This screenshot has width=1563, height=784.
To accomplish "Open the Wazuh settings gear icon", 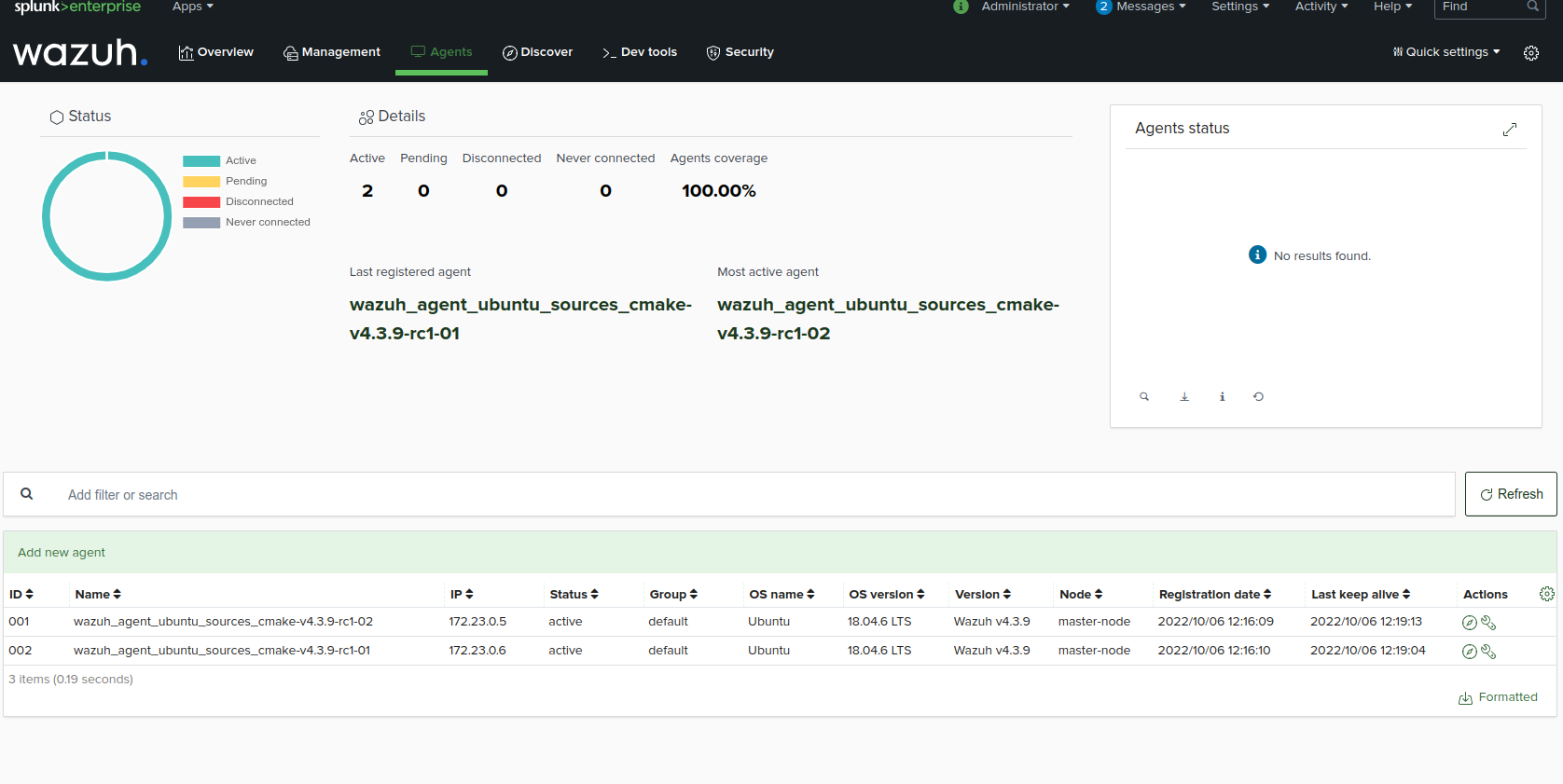I will [1531, 53].
